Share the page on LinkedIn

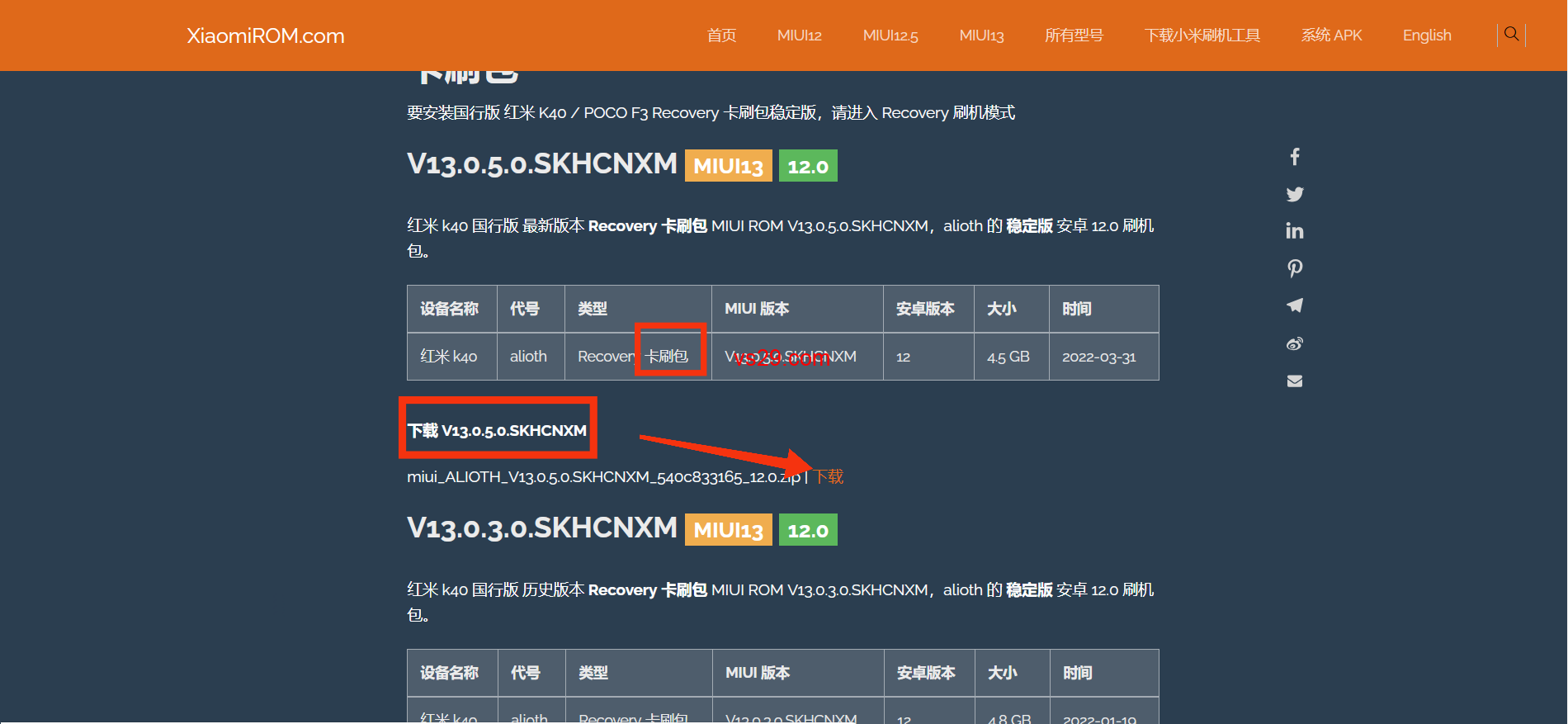click(x=1295, y=231)
